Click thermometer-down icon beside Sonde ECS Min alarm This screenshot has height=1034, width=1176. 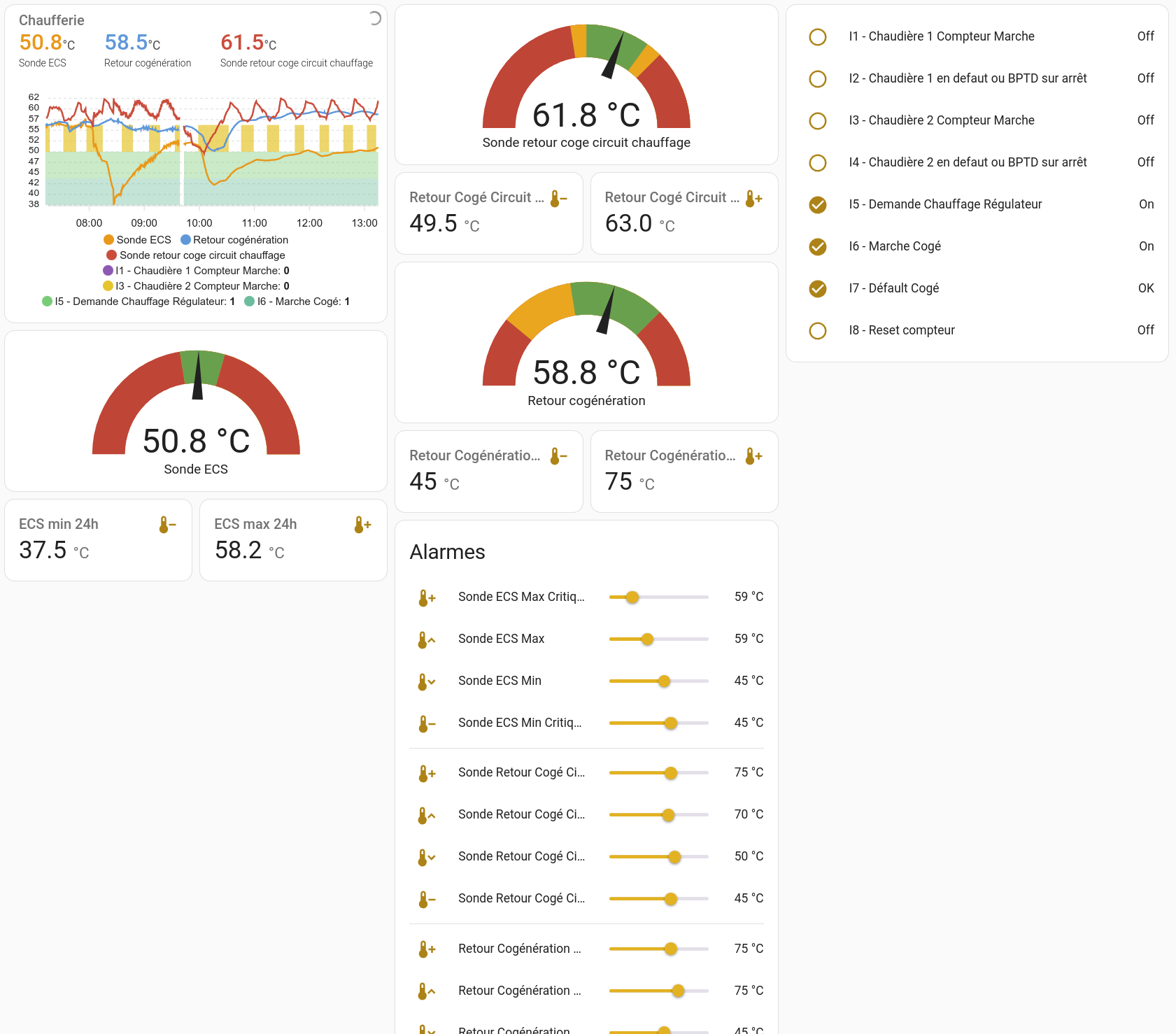pos(426,681)
